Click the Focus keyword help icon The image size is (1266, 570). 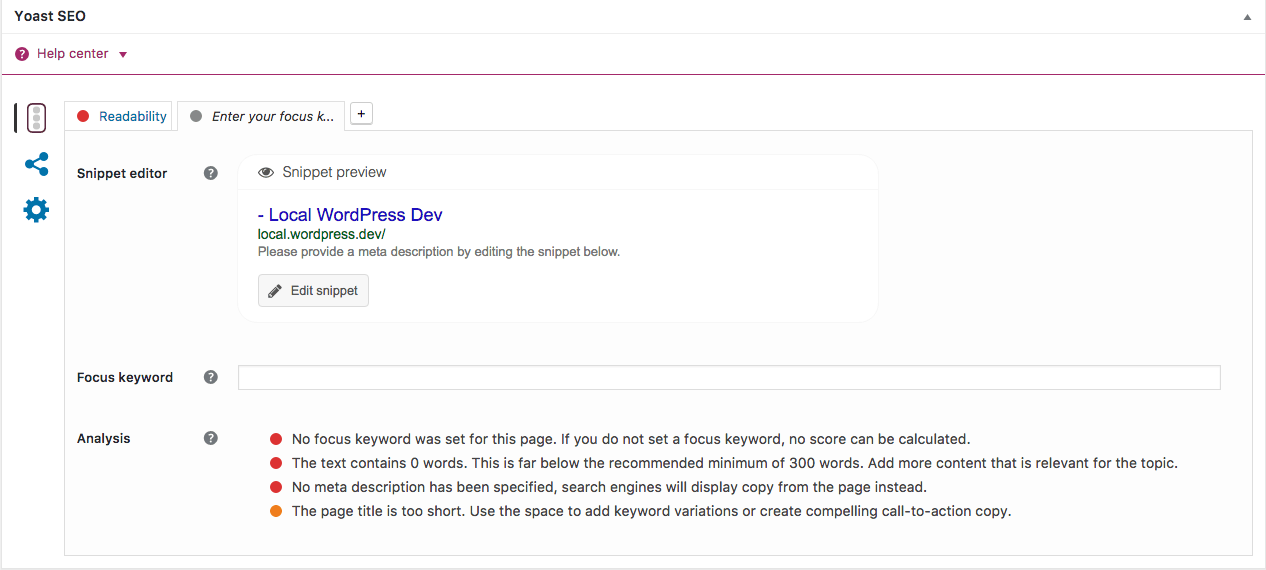point(211,377)
